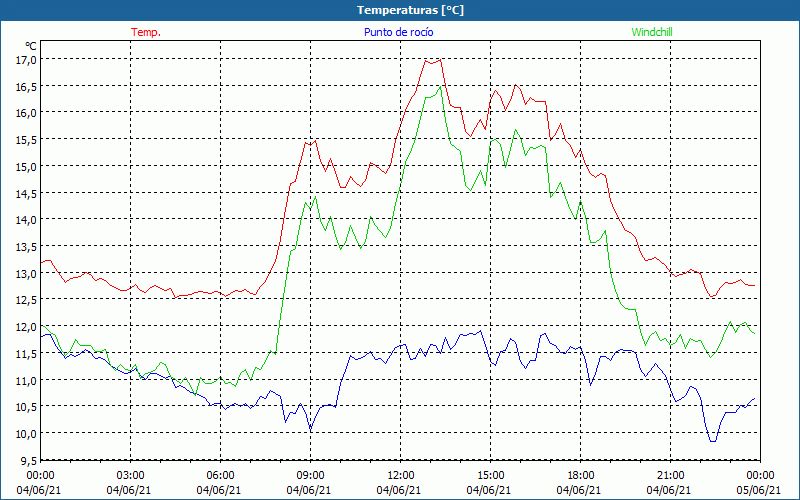Viewport: 800px width, 500px height.
Task: Click the '11,5' y-axis value
Action: tap(27, 354)
